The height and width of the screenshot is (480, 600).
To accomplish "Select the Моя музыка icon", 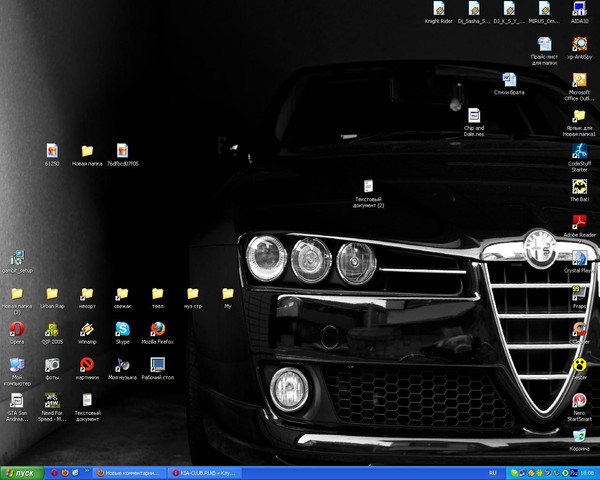I will coord(122,365).
